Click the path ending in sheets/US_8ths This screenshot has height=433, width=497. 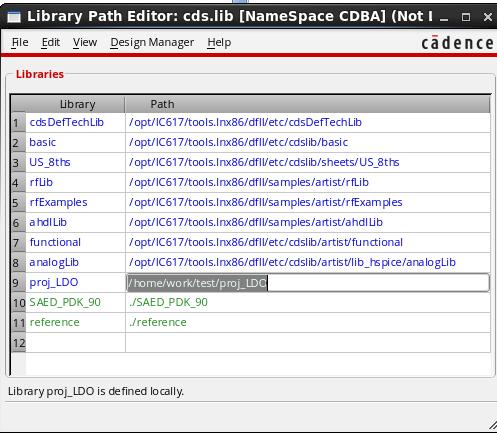coord(308,163)
